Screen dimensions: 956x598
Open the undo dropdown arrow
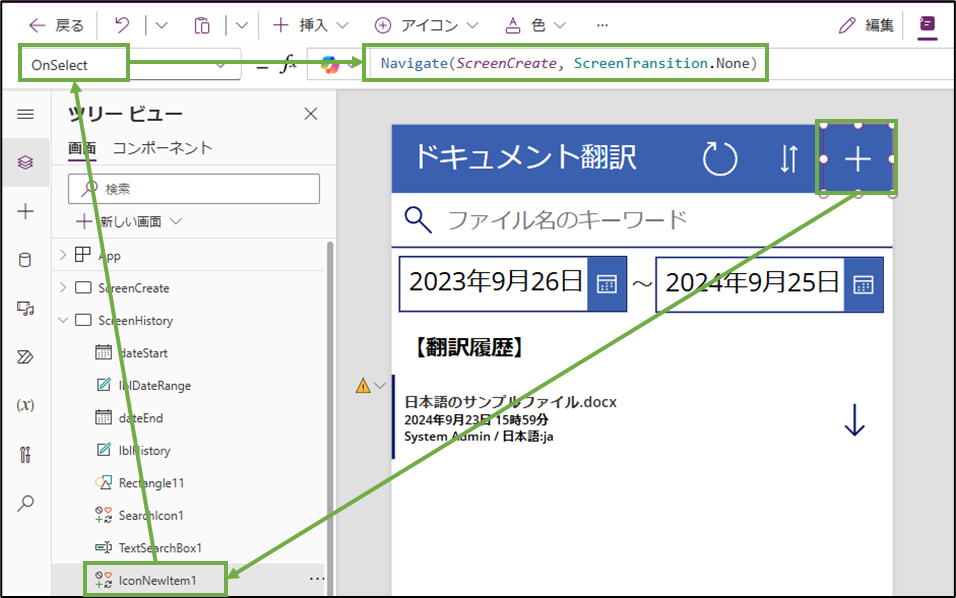[161, 26]
